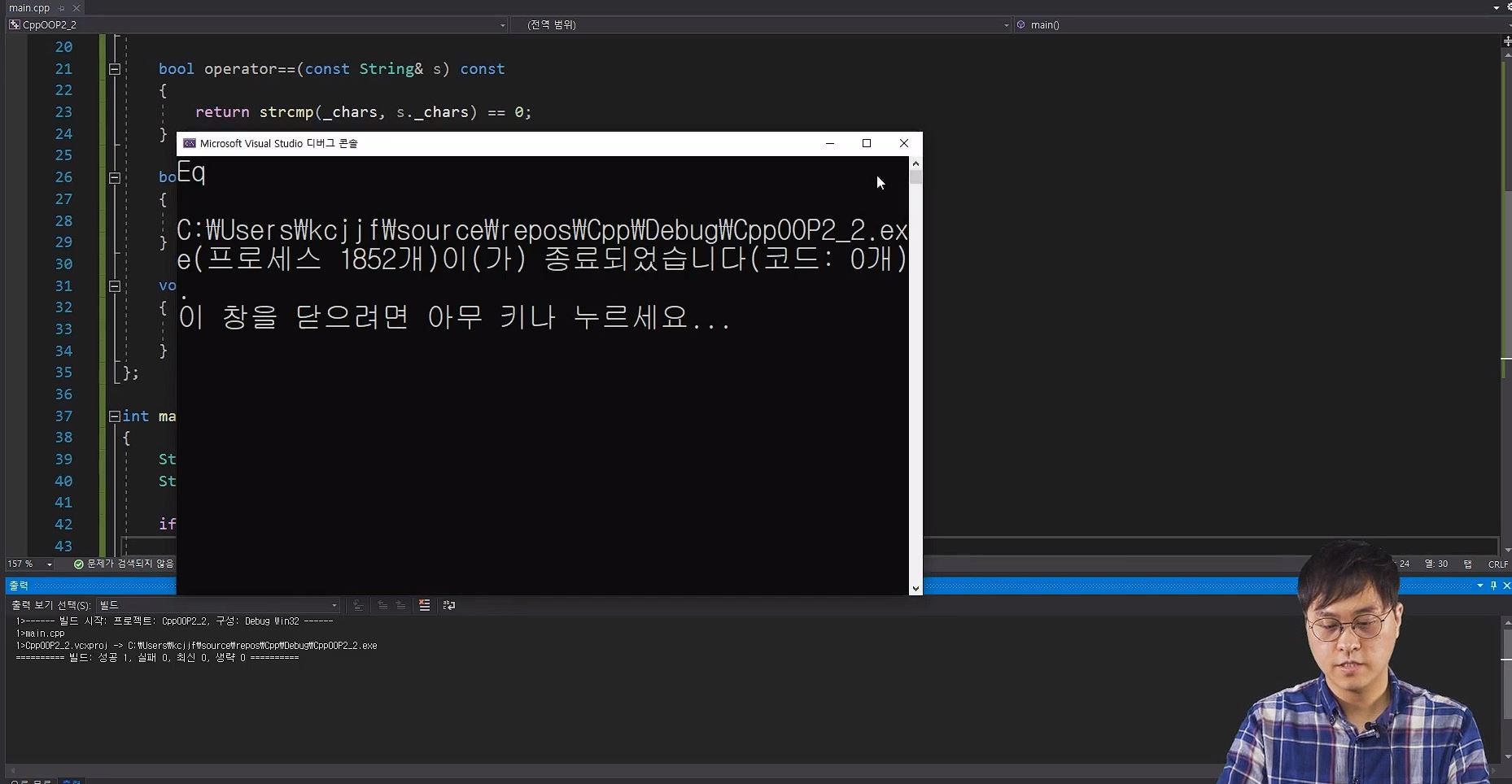The image size is (1512, 784).
Task: Click the find message in code icon
Action: pos(358,605)
